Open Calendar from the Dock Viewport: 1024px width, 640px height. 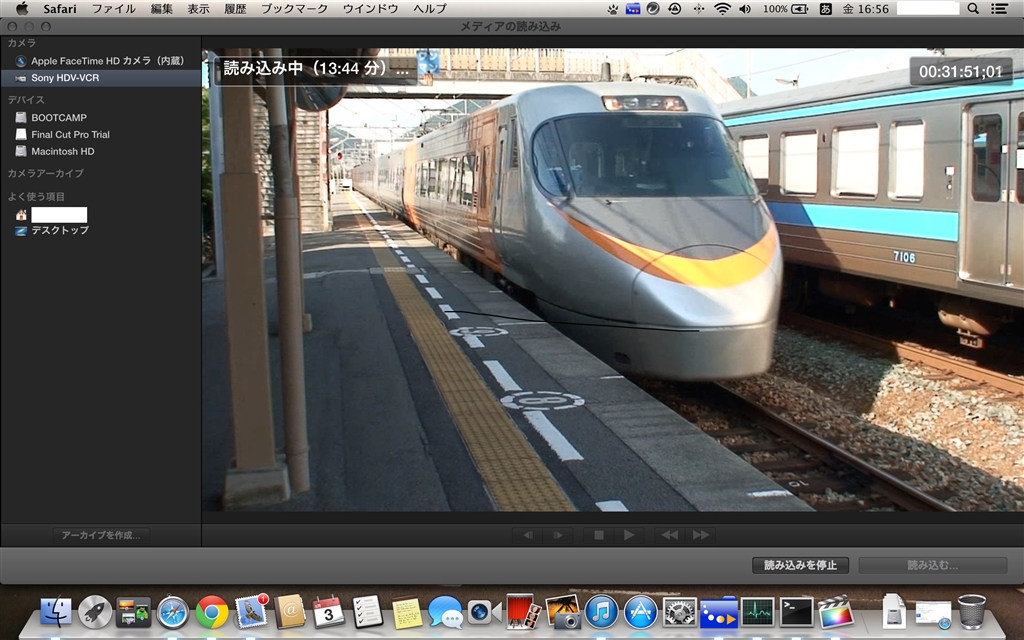[x=328, y=612]
